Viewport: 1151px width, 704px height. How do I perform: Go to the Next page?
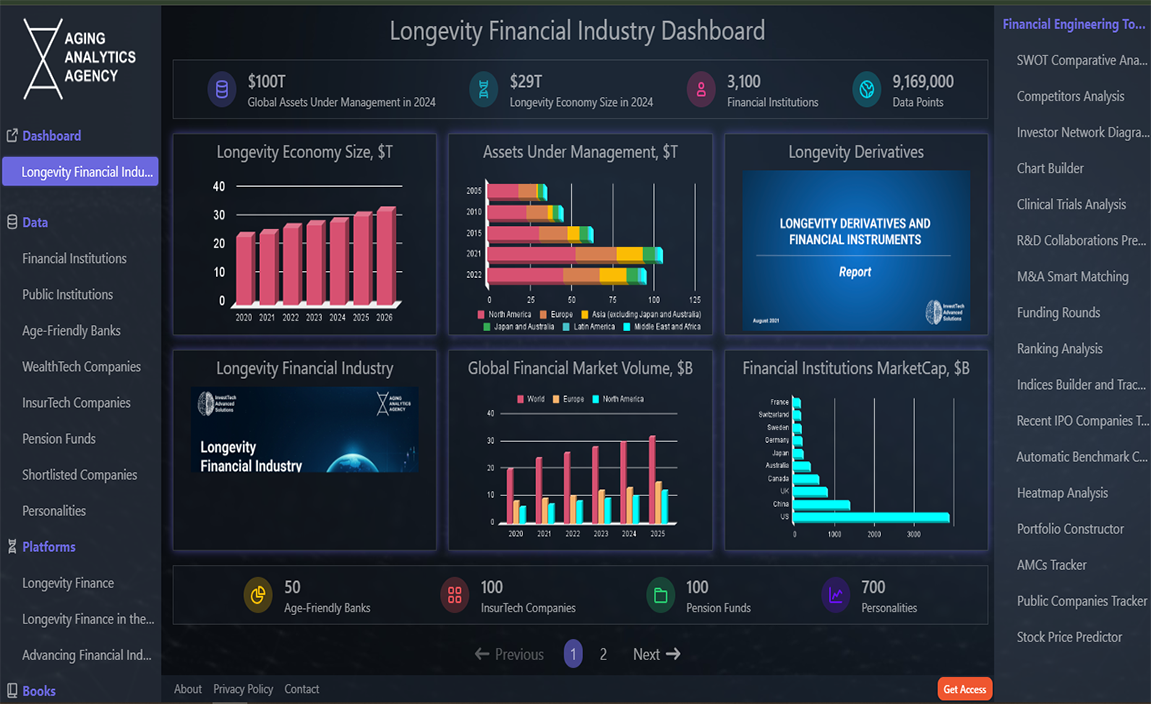(656, 654)
